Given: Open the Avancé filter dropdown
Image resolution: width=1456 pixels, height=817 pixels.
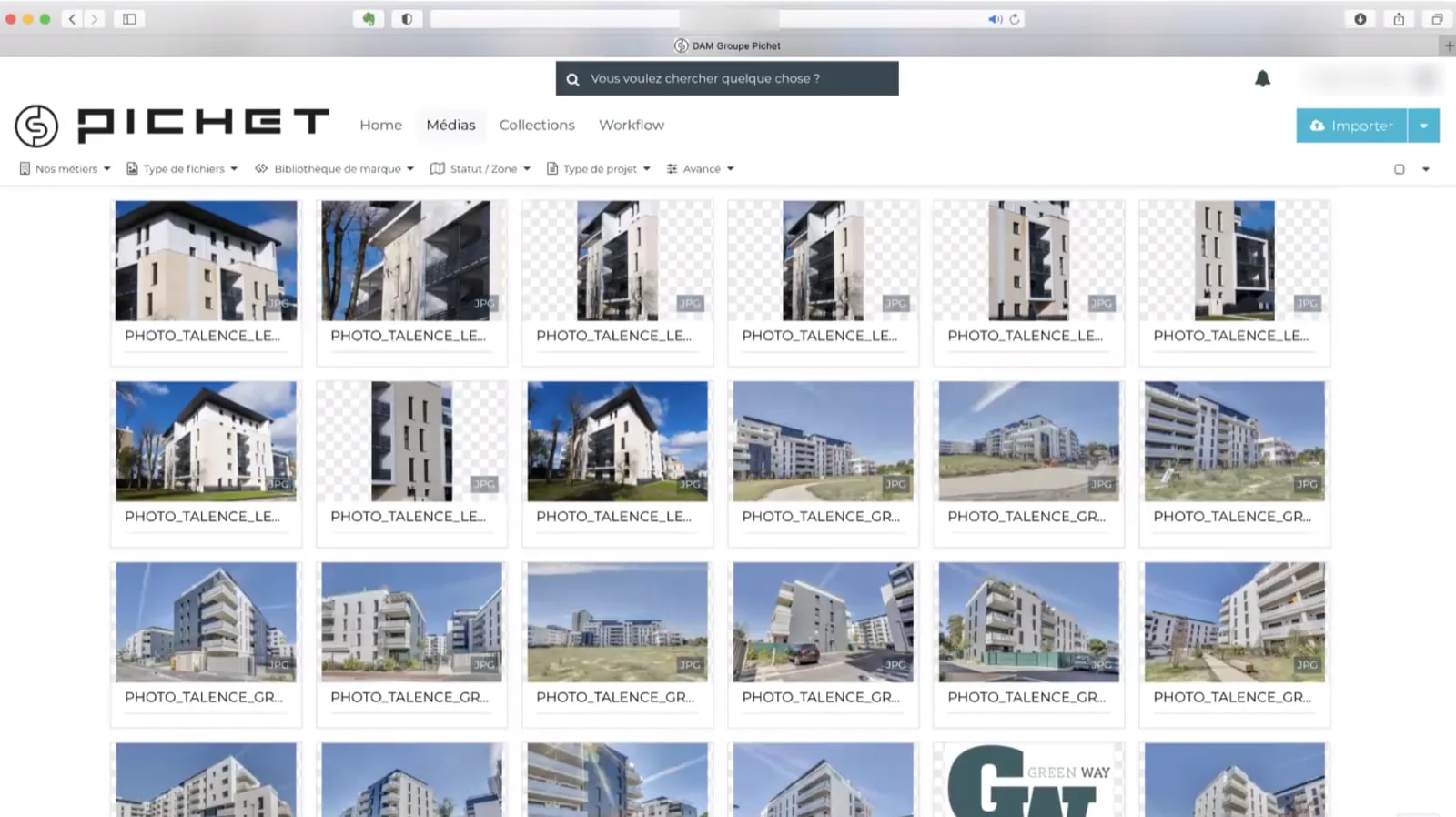Looking at the screenshot, I should pyautogui.click(x=731, y=168).
